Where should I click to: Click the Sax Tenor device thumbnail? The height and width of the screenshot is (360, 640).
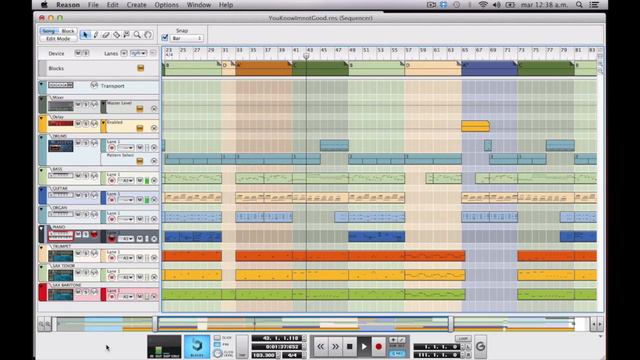click(x=60, y=275)
